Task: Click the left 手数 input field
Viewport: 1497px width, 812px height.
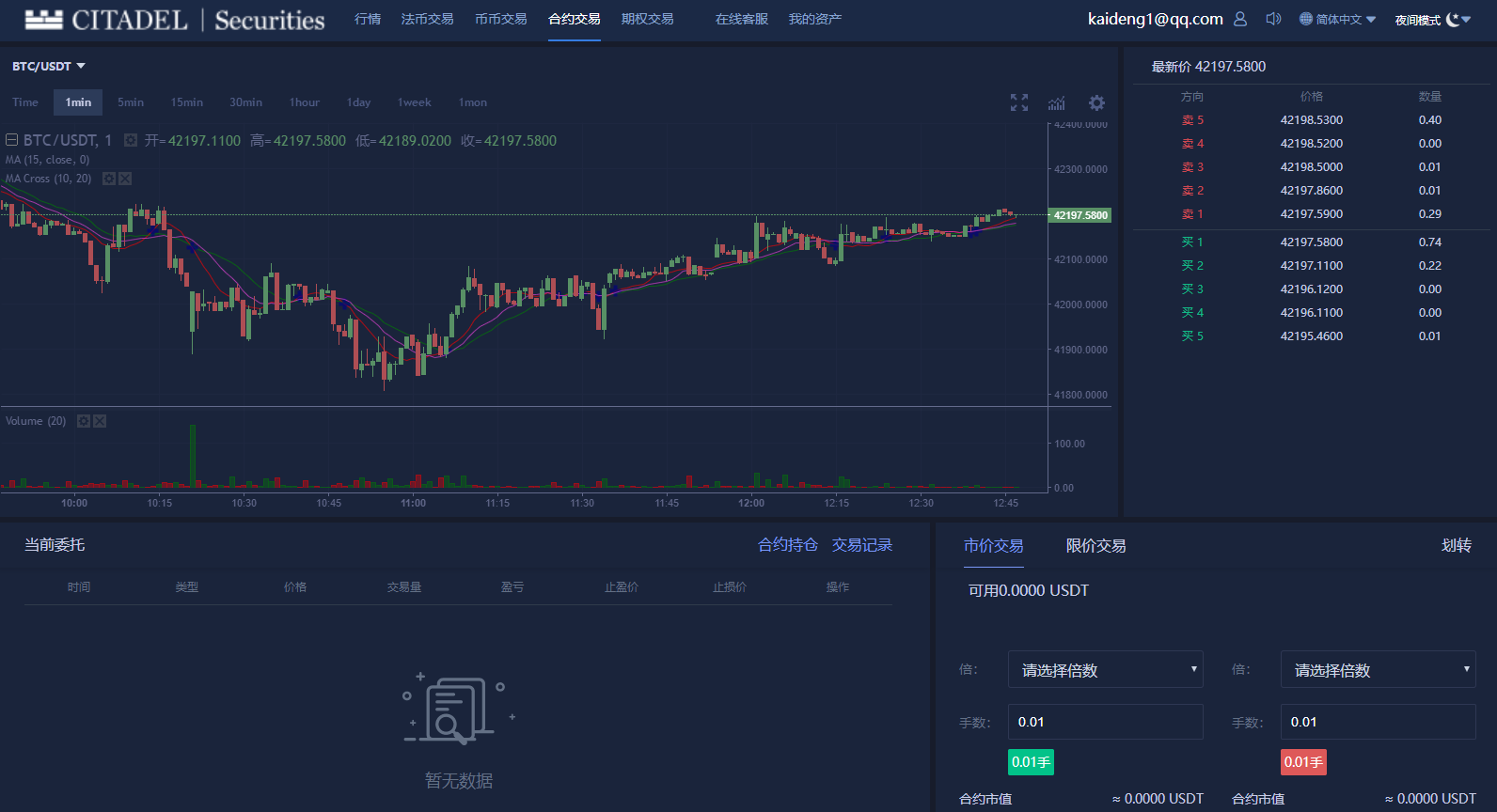Action: tap(1106, 722)
